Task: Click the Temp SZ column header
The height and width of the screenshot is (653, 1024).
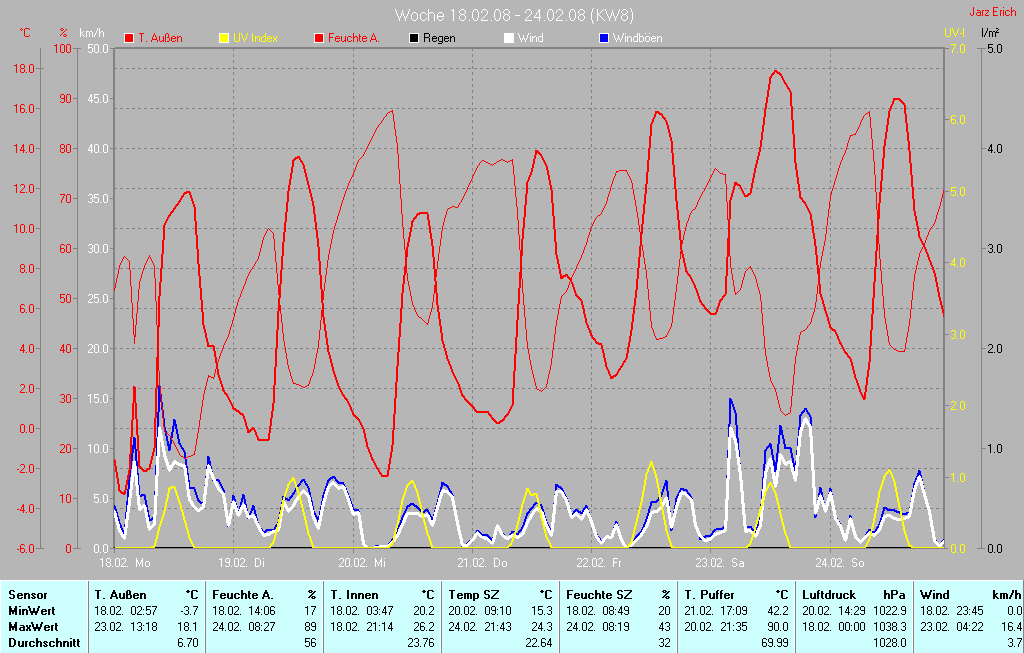Action: click(474, 595)
